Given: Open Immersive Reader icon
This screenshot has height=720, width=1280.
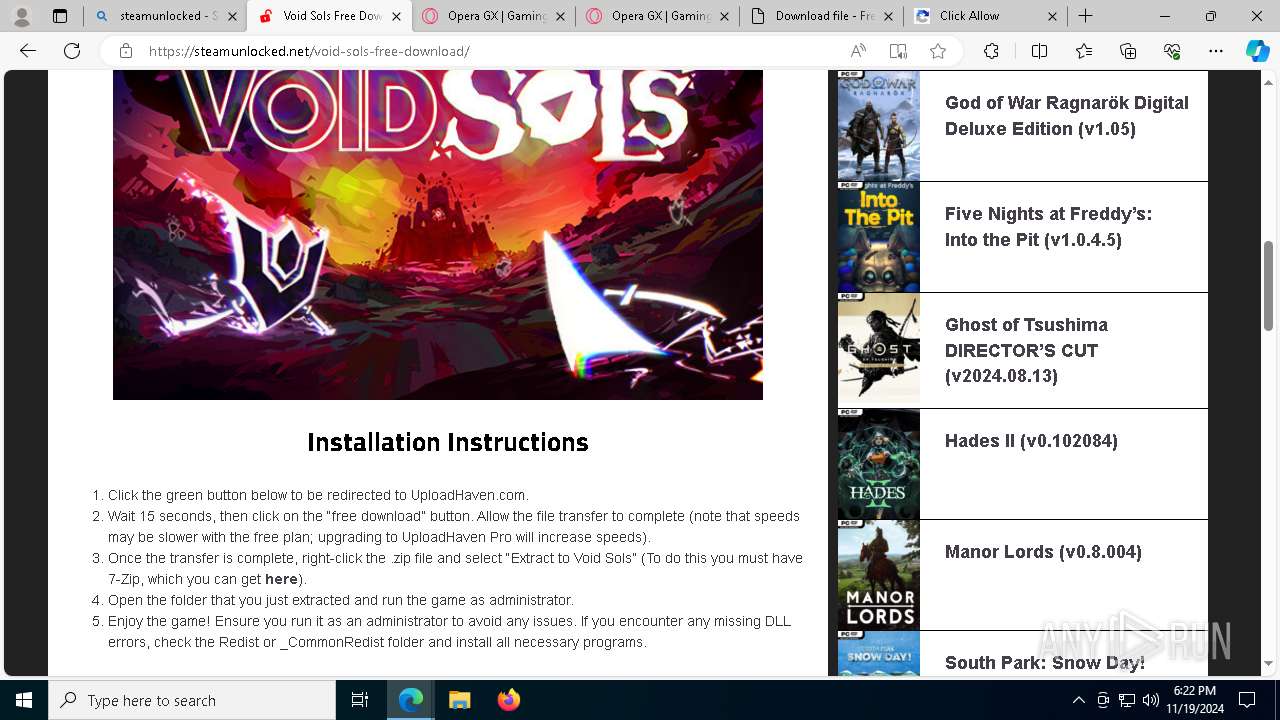Looking at the screenshot, I should (898, 51).
